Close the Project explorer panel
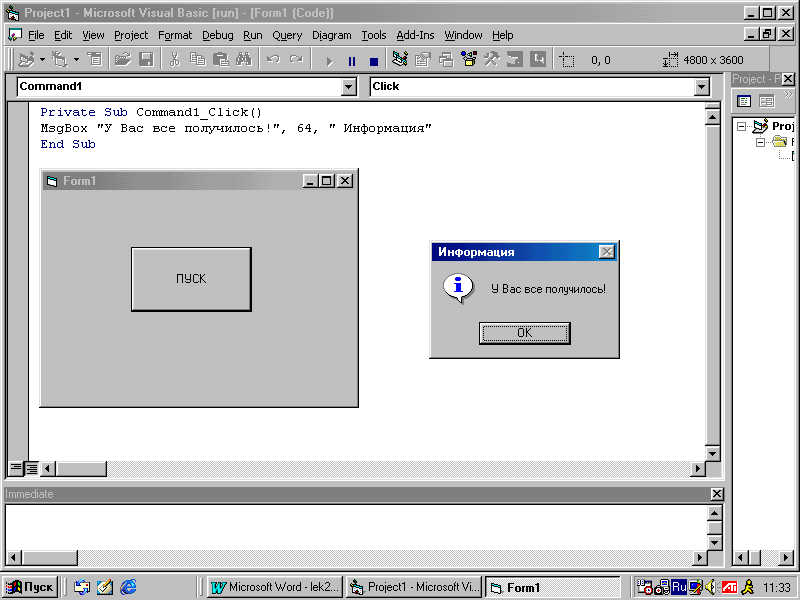The height and width of the screenshot is (600, 800). pos(788,79)
